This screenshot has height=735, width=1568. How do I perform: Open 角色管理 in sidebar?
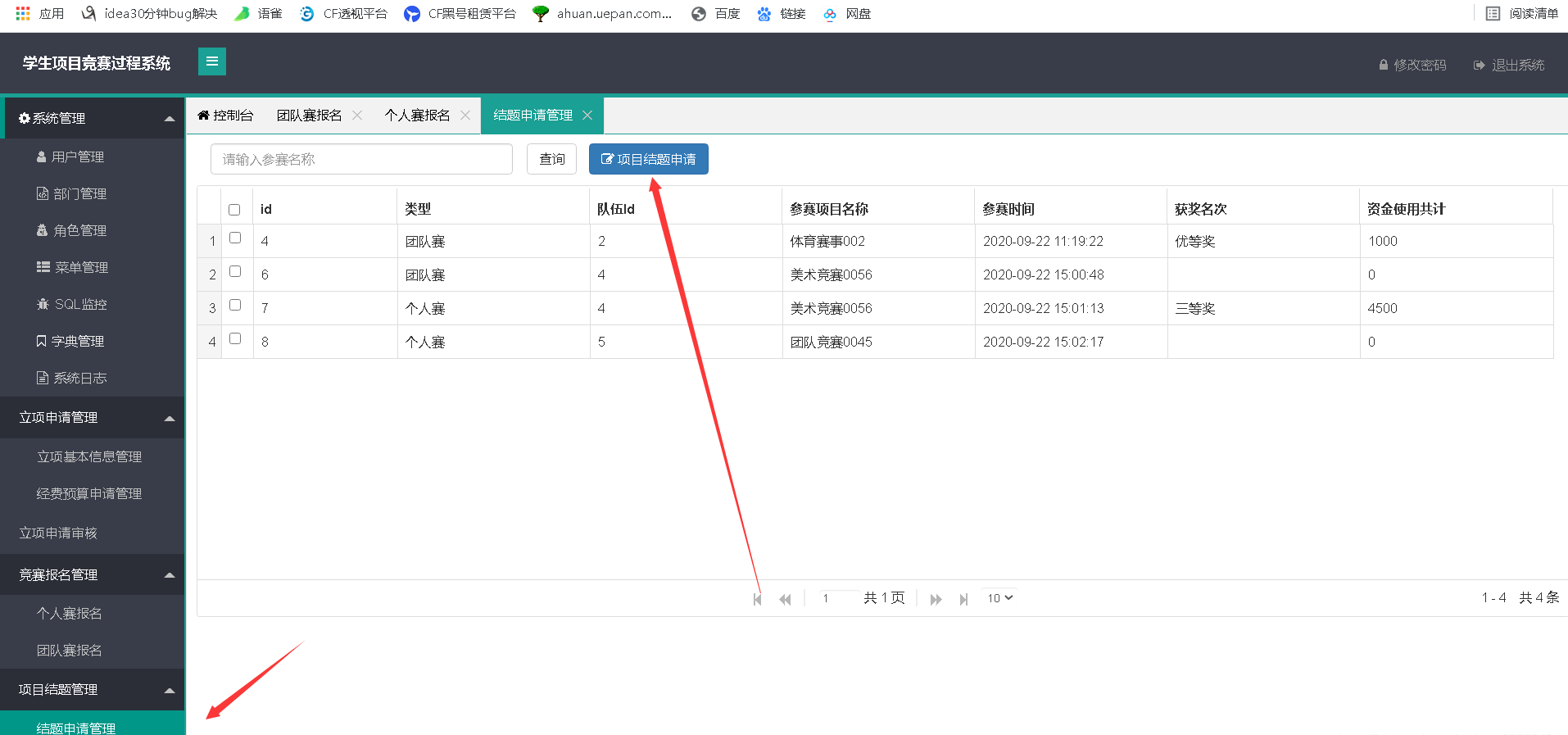coord(93,230)
